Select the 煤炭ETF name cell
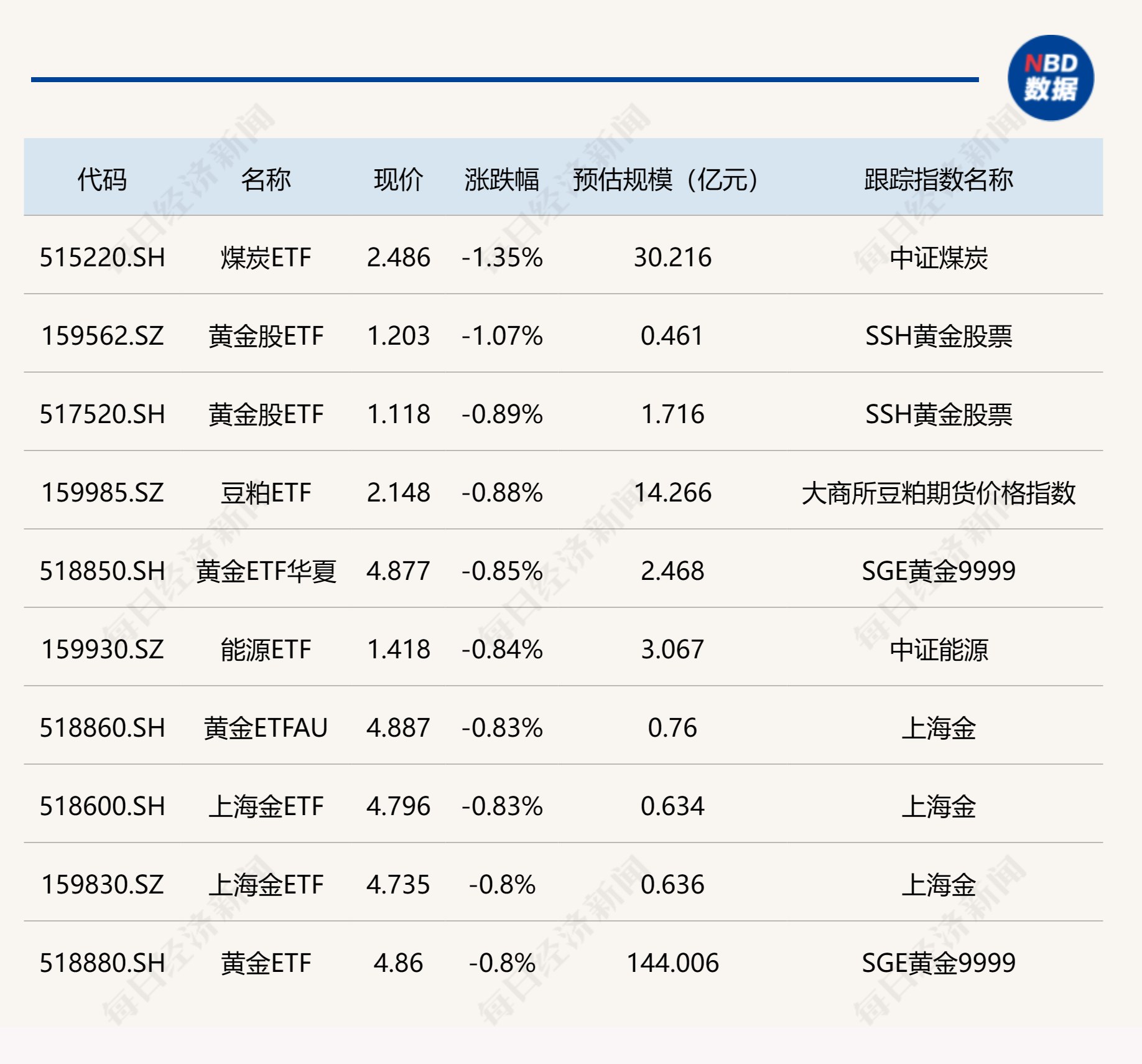The image size is (1142, 1064). tap(266, 258)
